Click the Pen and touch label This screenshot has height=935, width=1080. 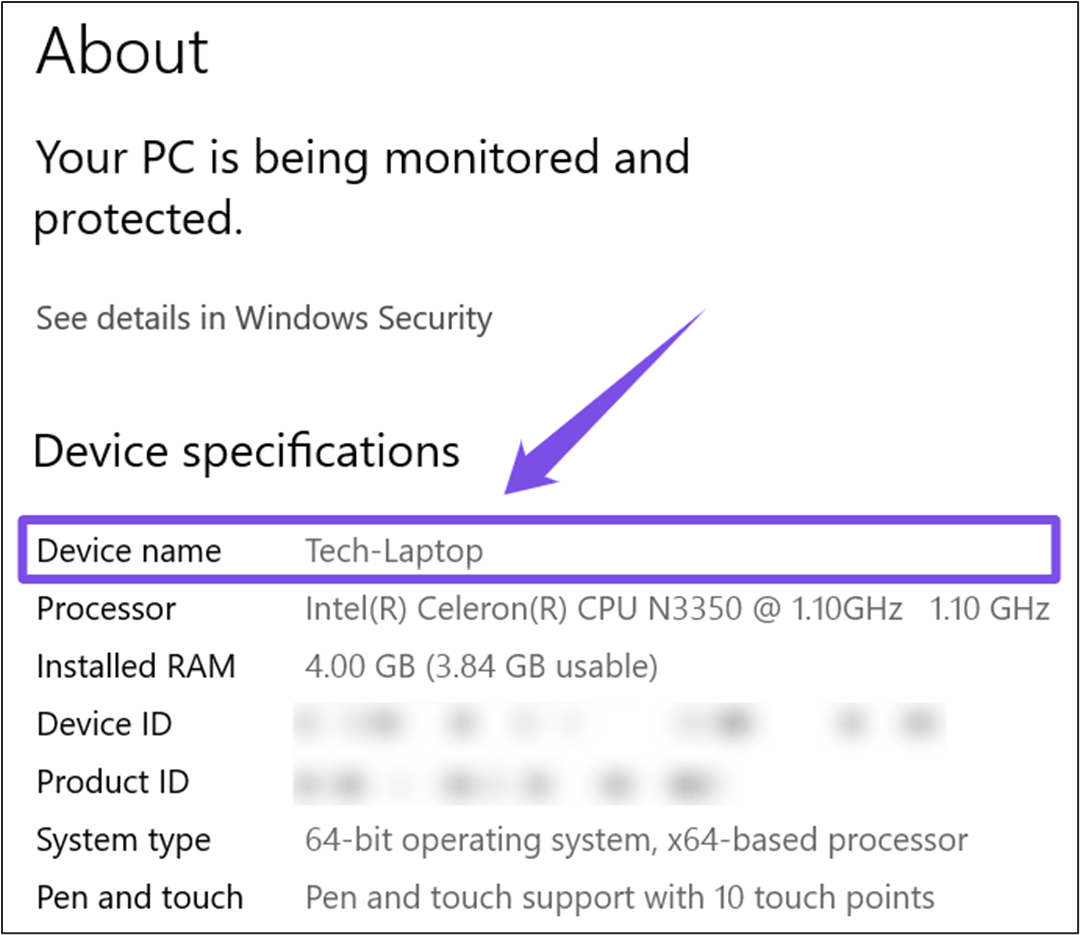point(140,897)
